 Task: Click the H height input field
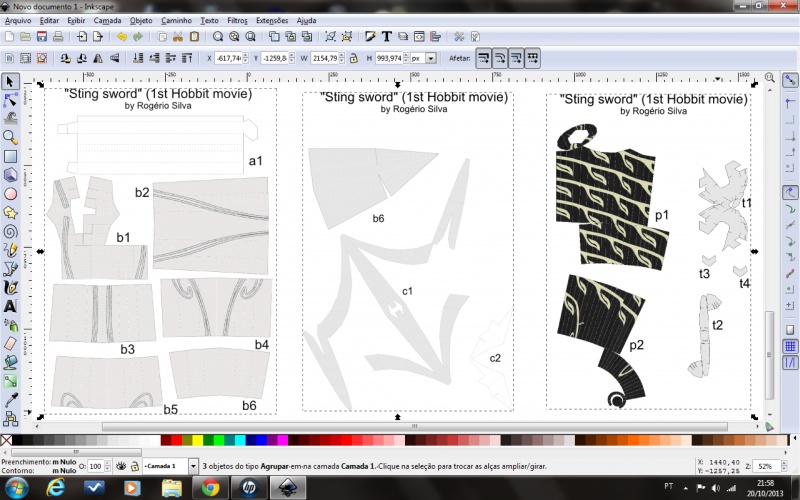(x=389, y=58)
